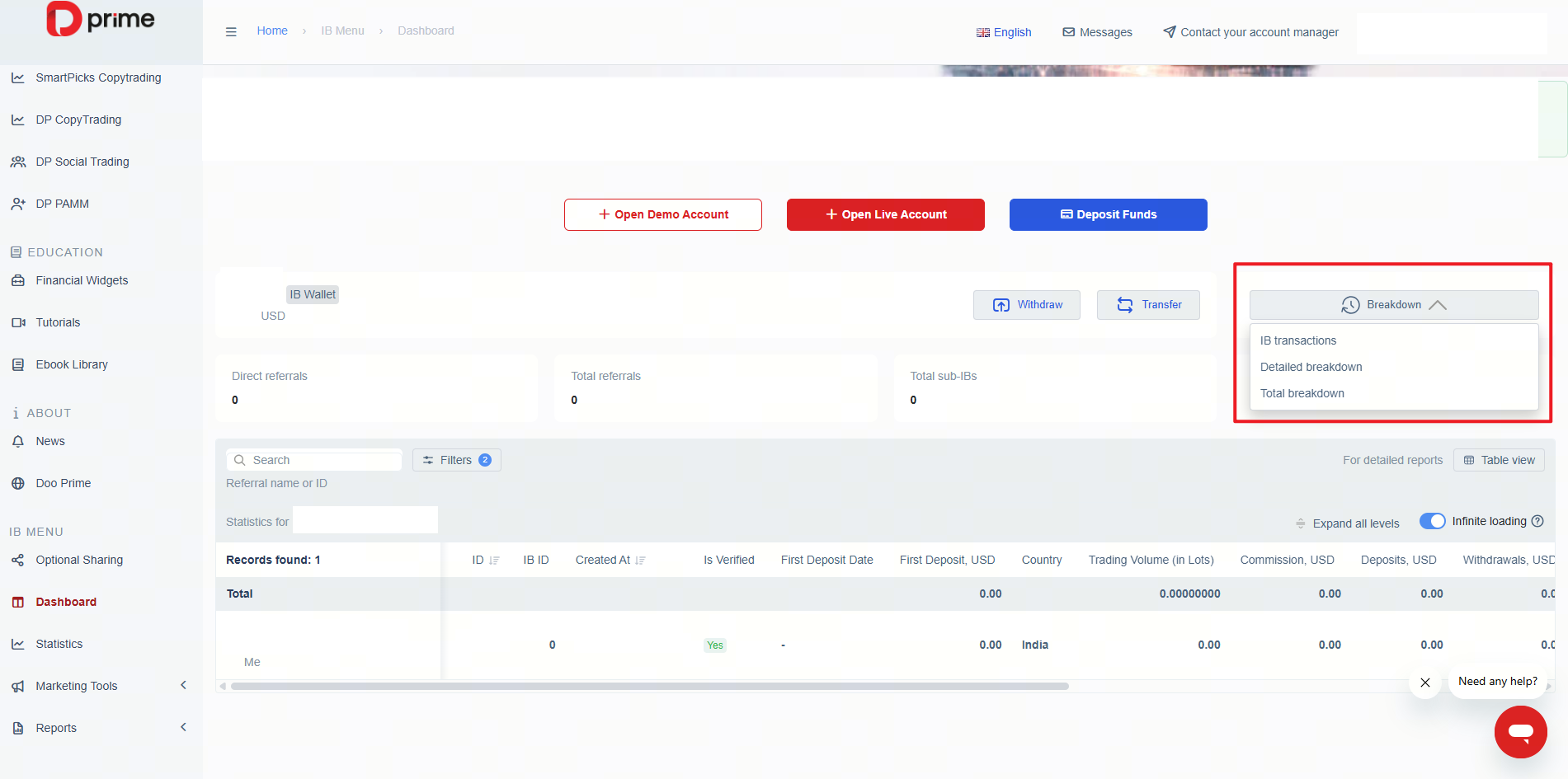Image resolution: width=1568 pixels, height=779 pixels.
Task: Open the English language selector
Action: coord(1004,32)
